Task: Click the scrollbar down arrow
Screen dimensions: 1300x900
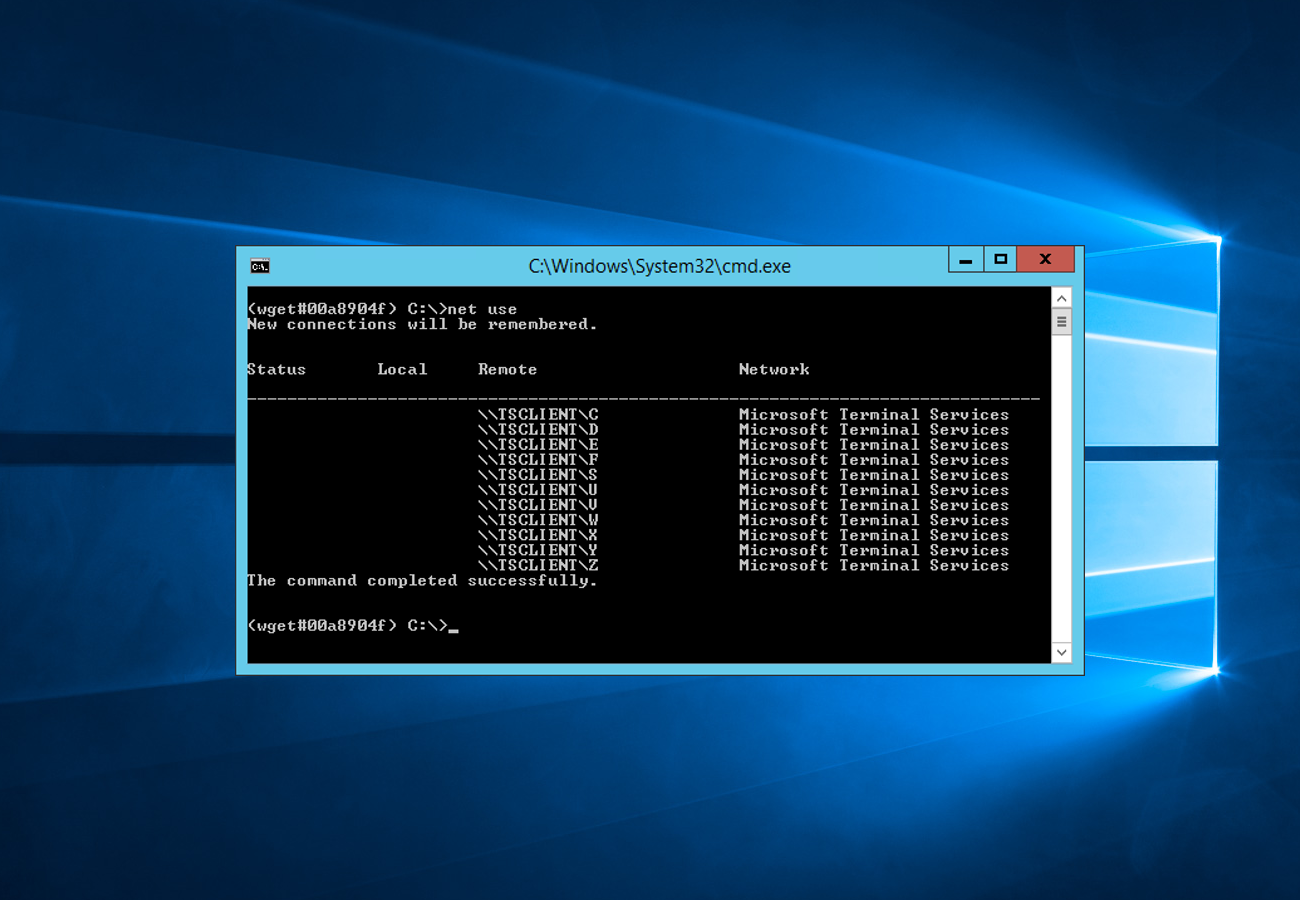Action: [x=1061, y=651]
